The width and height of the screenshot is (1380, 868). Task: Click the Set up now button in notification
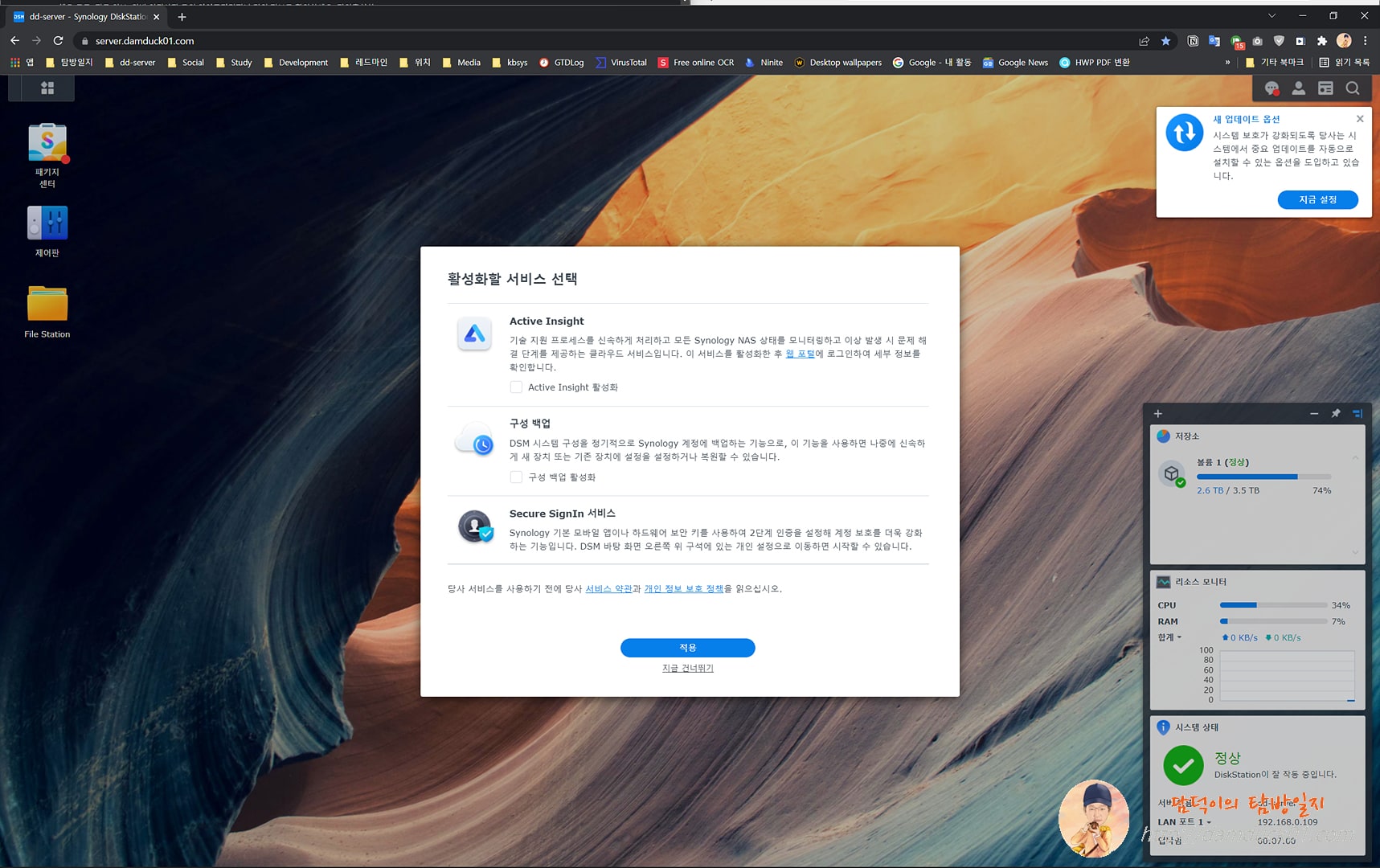(x=1317, y=199)
